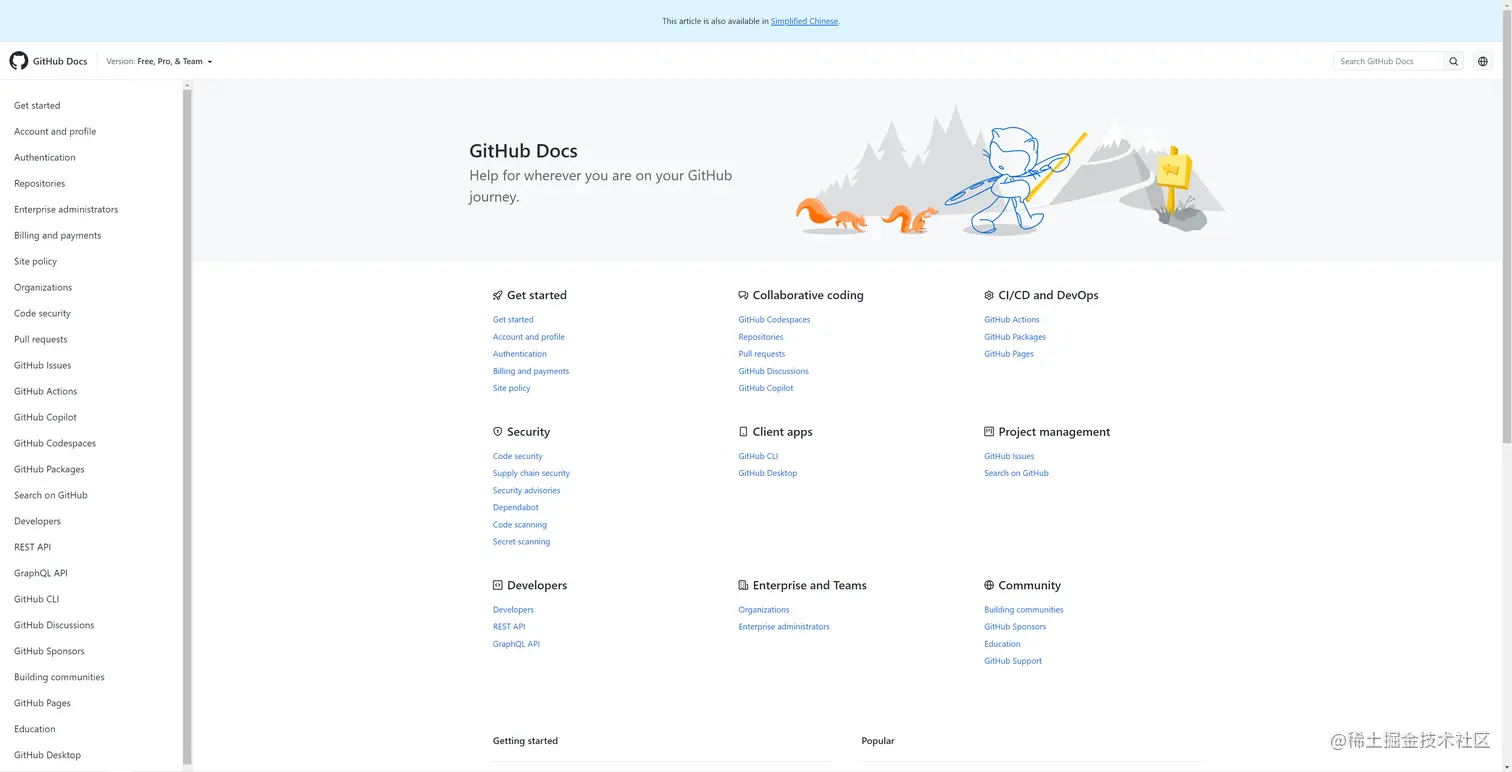Click the Collaborative coding chat icon
1512x772 pixels.
pyautogui.click(x=743, y=295)
